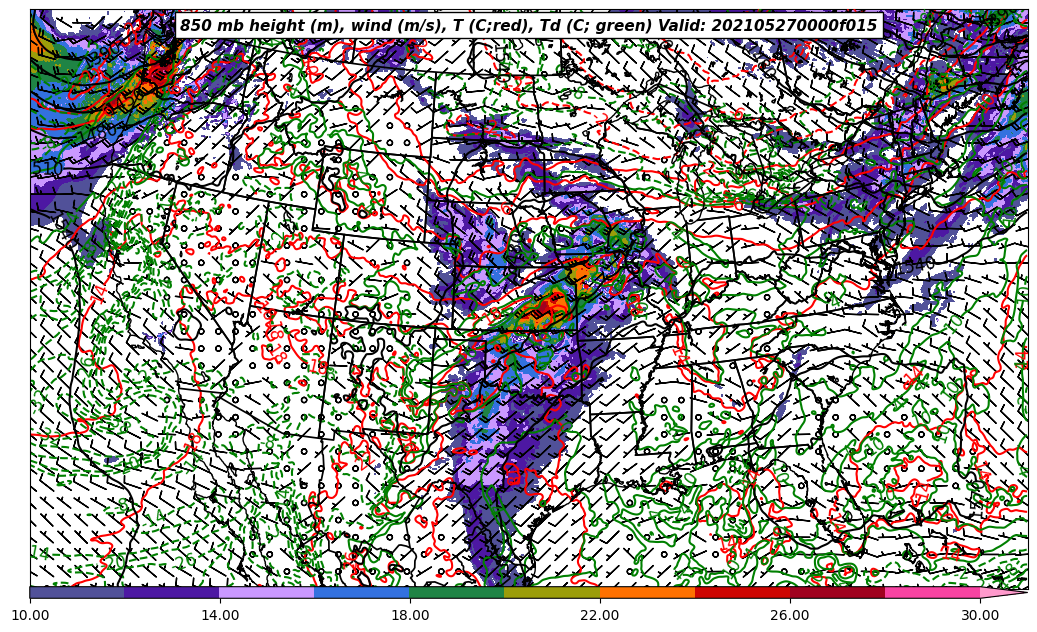Click the 30.00 colorbar tick label

coord(980,615)
